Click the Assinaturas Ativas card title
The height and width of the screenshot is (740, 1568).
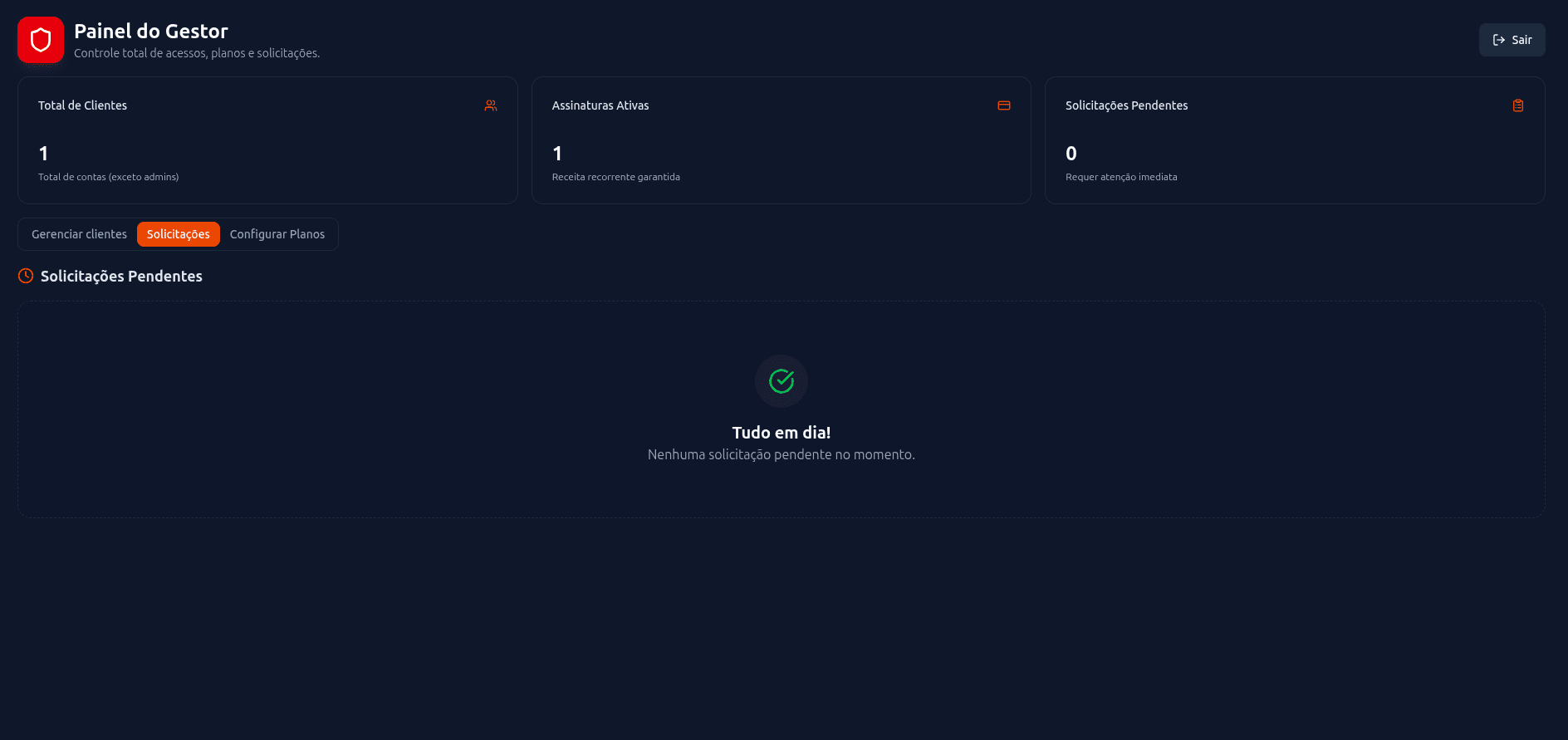click(x=600, y=105)
